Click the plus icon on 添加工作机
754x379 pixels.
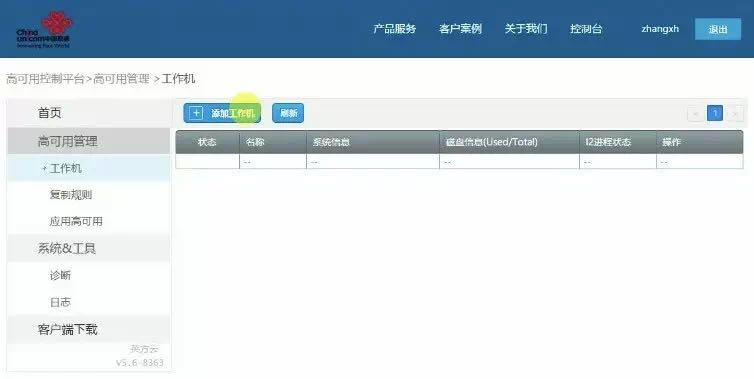[x=196, y=113]
